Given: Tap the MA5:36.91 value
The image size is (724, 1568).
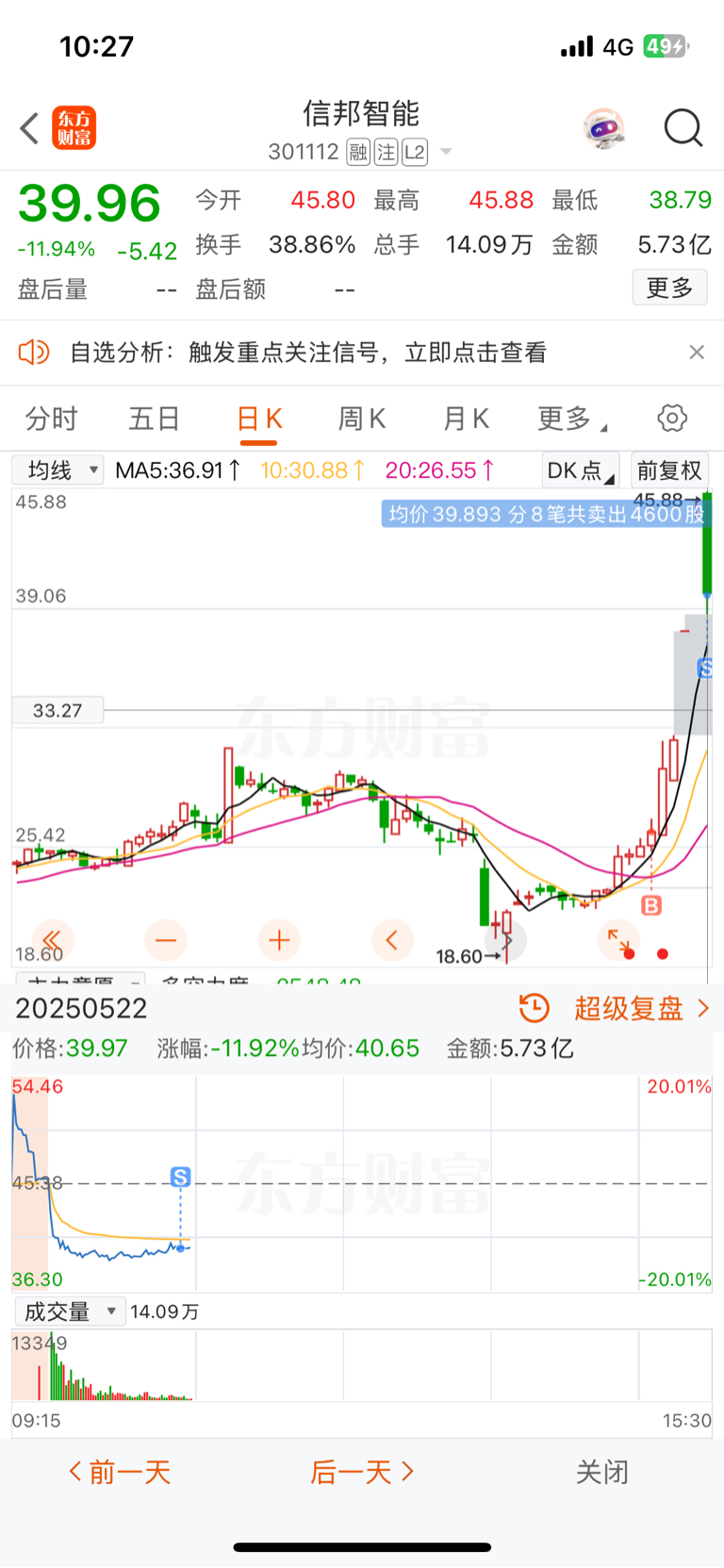Looking at the screenshot, I should [x=178, y=470].
